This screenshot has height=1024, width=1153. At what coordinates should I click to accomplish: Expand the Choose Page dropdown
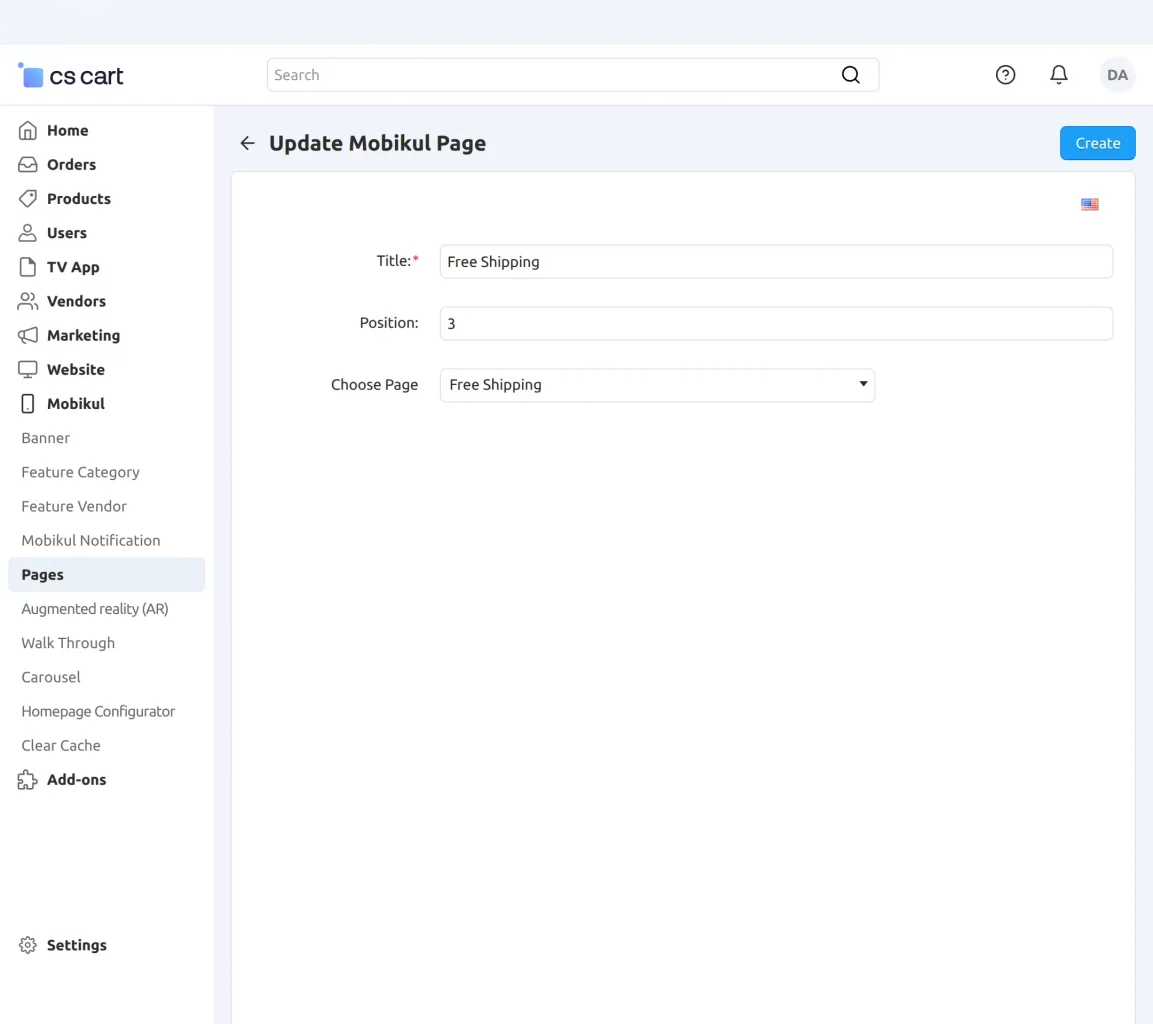click(657, 385)
